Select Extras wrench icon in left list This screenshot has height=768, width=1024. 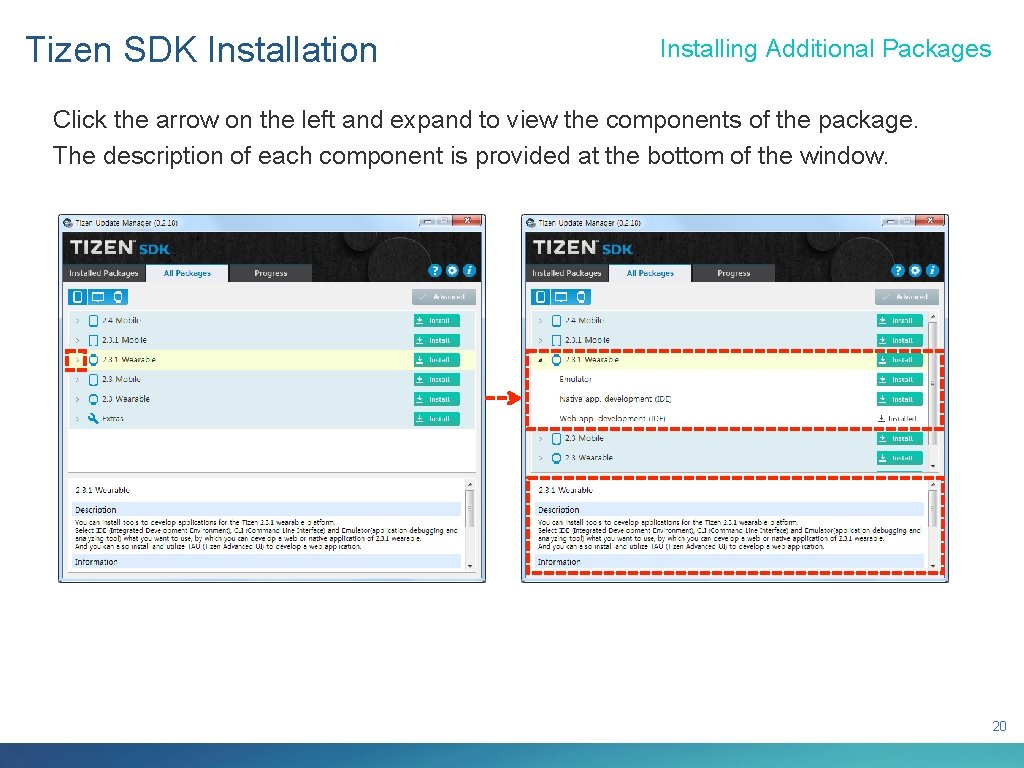click(93, 419)
